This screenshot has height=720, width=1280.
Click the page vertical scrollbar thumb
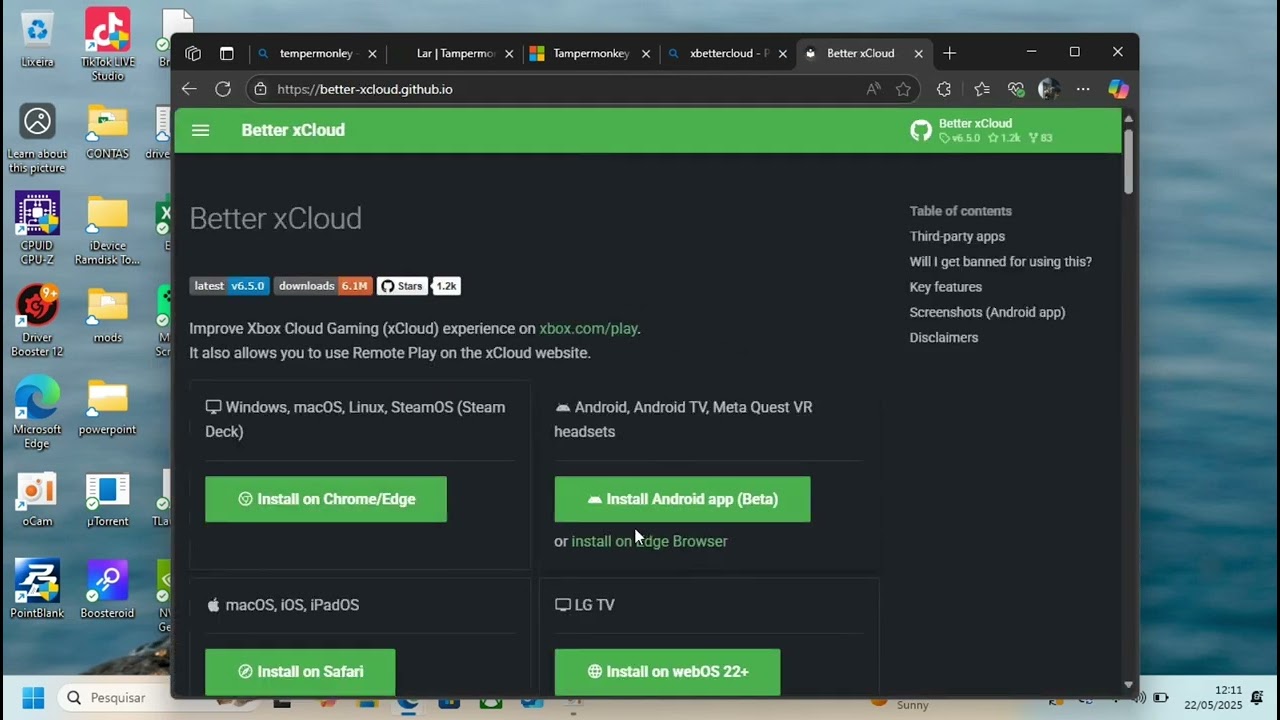pos(1128,160)
